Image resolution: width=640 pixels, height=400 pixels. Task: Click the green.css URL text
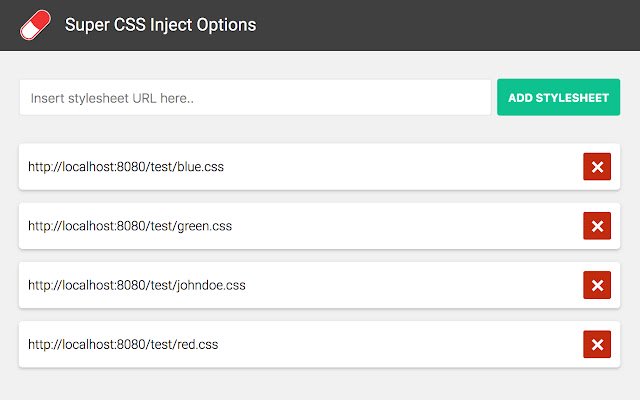point(130,227)
